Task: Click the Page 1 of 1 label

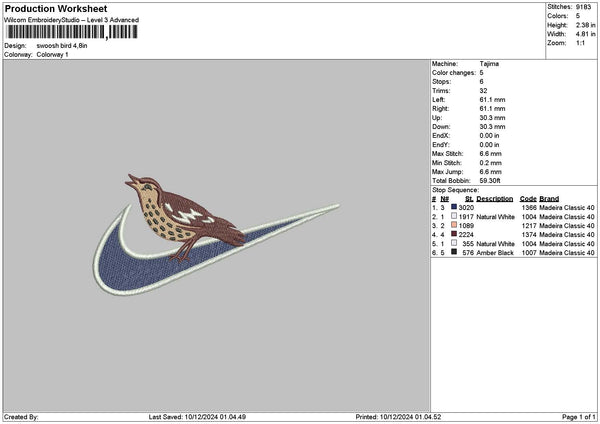Action: click(579, 417)
